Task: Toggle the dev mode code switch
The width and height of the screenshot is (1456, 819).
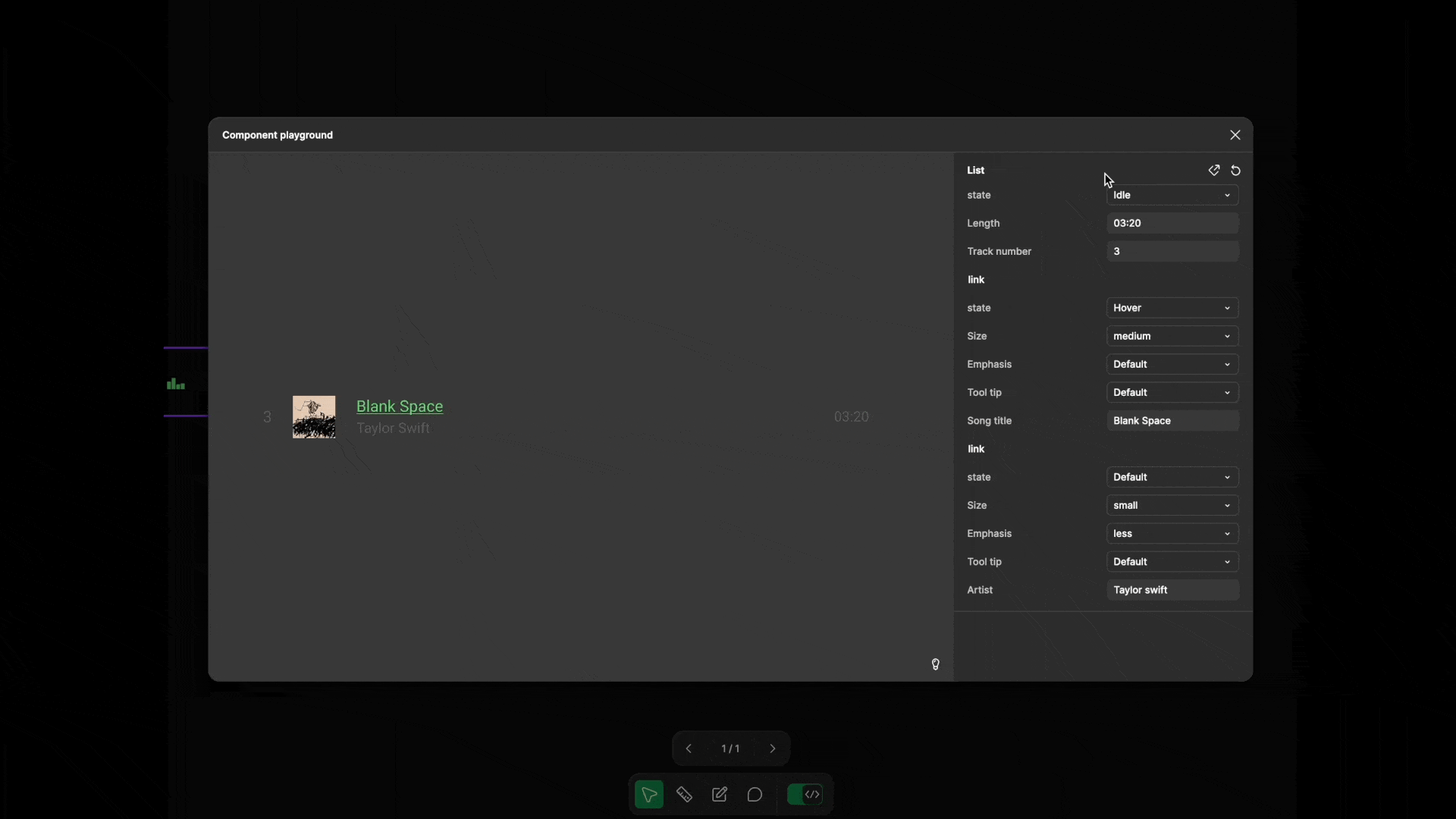Action: (805, 795)
